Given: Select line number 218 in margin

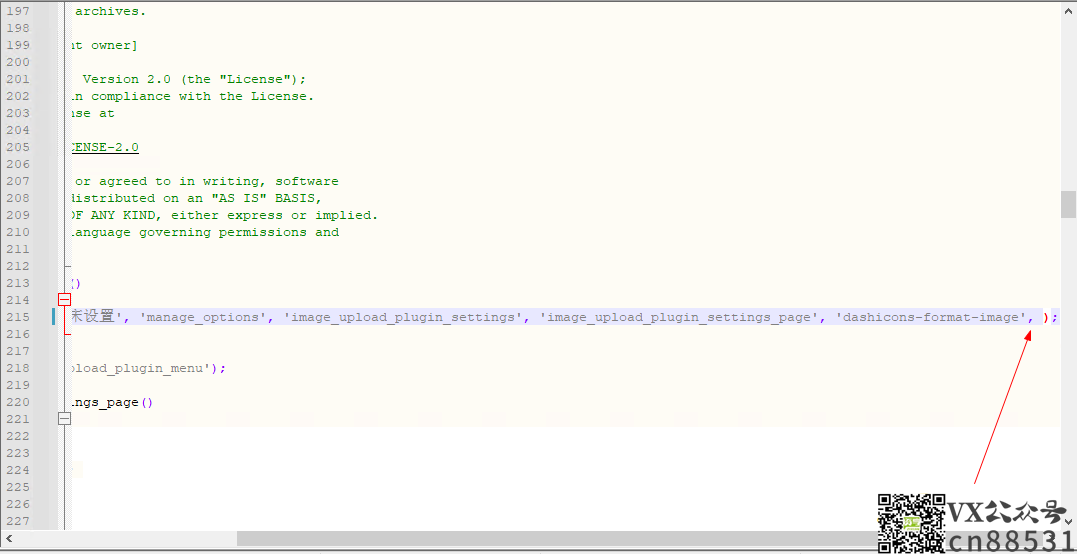Looking at the screenshot, I should coord(18,368).
